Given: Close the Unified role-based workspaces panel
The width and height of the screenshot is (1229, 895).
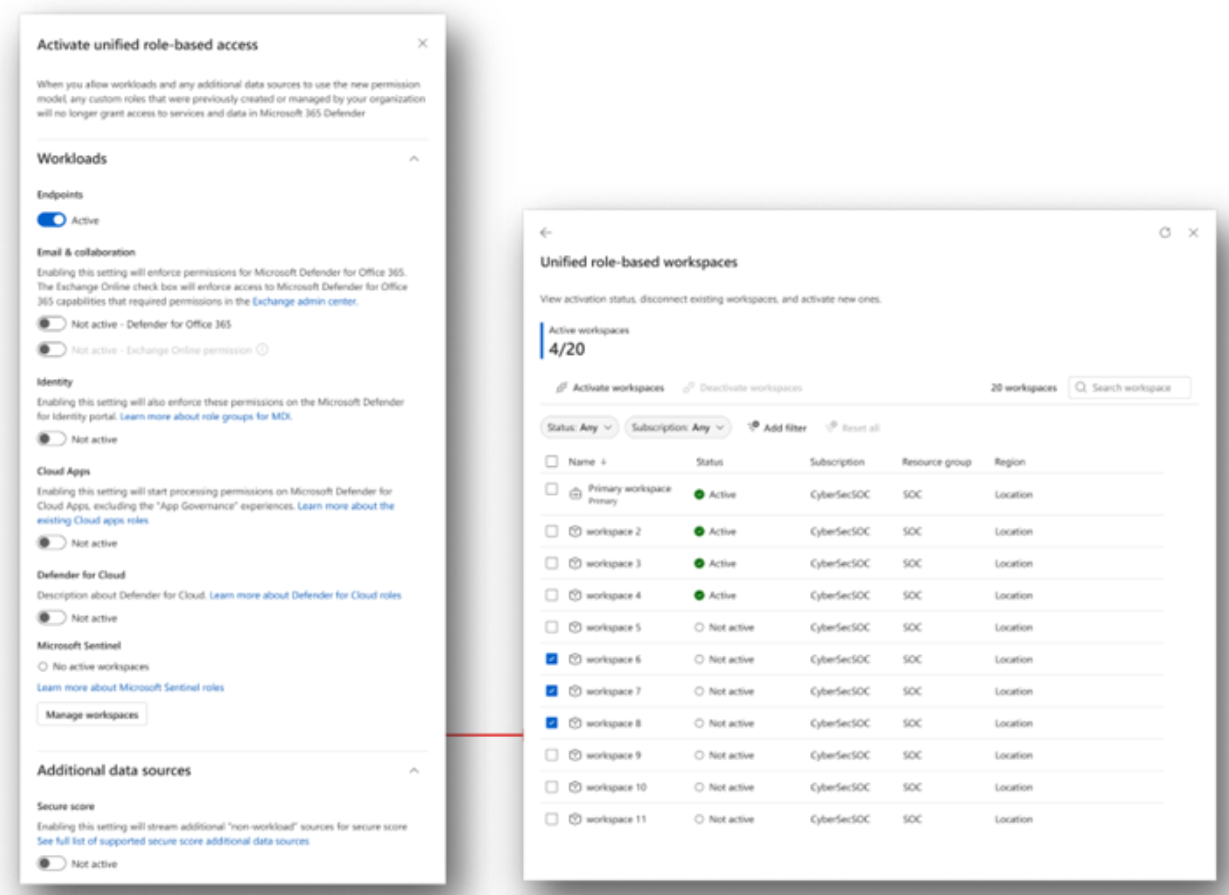Looking at the screenshot, I should tap(1193, 232).
